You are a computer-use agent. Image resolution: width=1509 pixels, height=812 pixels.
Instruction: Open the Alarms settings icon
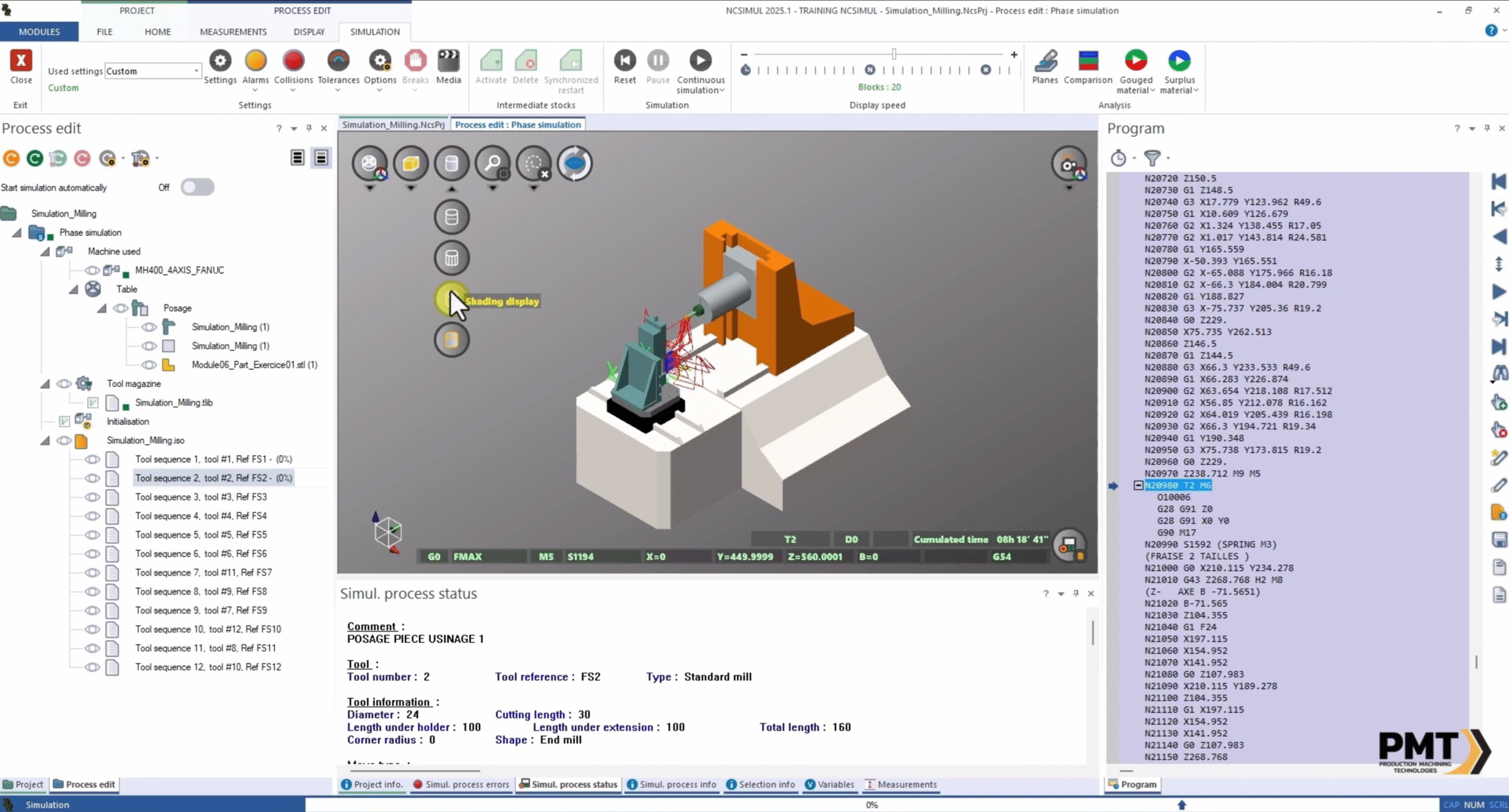[255, 60]
